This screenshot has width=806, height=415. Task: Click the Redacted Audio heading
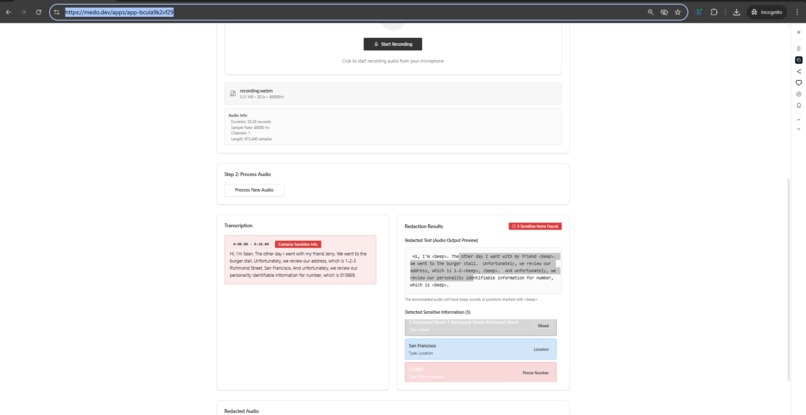[x=242, y=411]
